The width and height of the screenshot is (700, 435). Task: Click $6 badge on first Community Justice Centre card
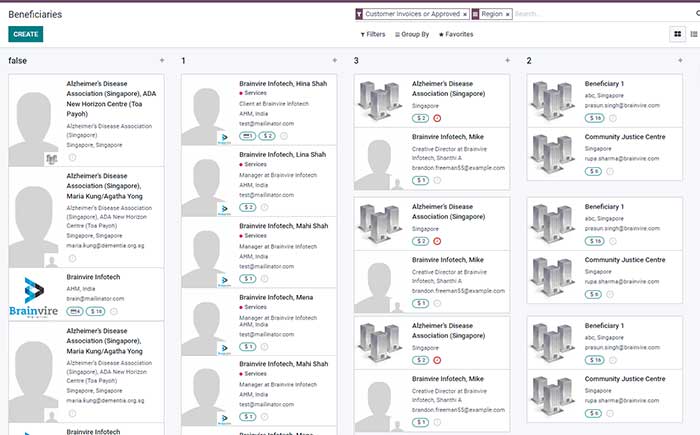tap(593, 171)
